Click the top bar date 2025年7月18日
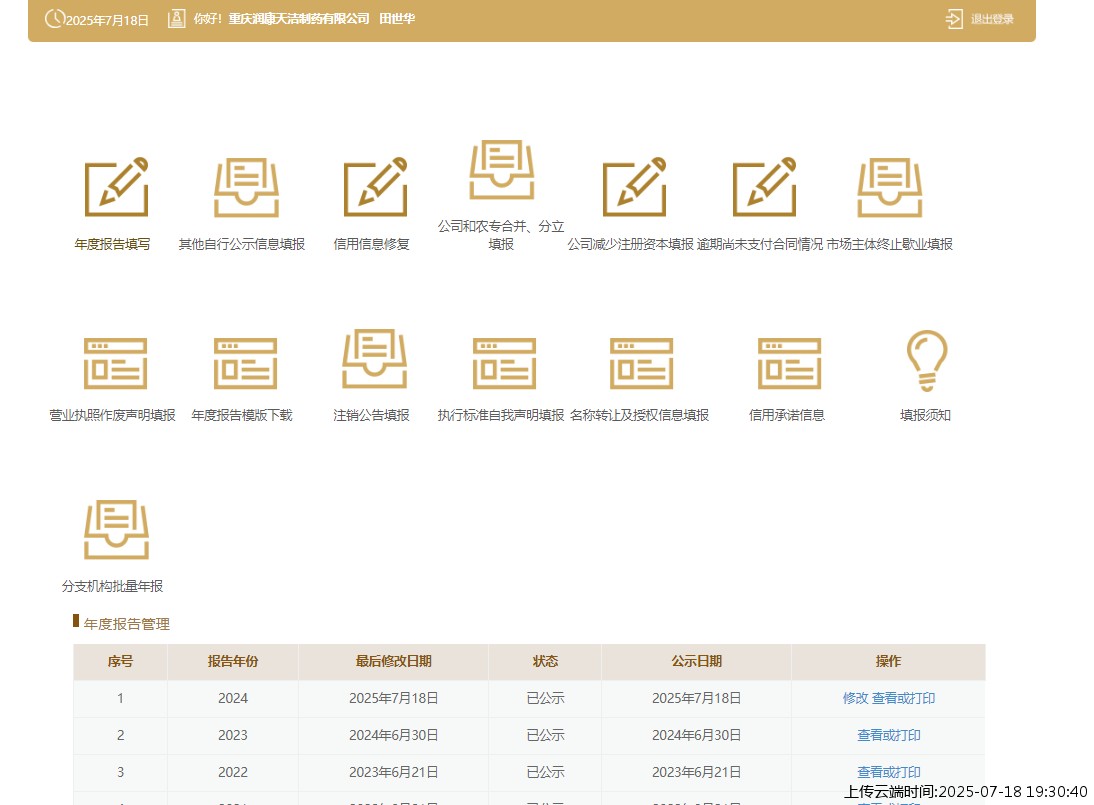The height and width of the screenshot is (805, 1094). point(107,20)
